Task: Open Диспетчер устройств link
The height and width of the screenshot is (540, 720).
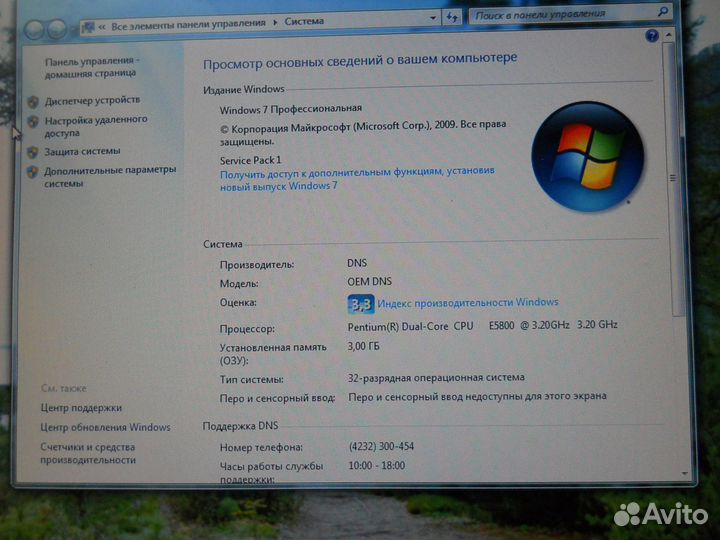Action: [92, 100]
